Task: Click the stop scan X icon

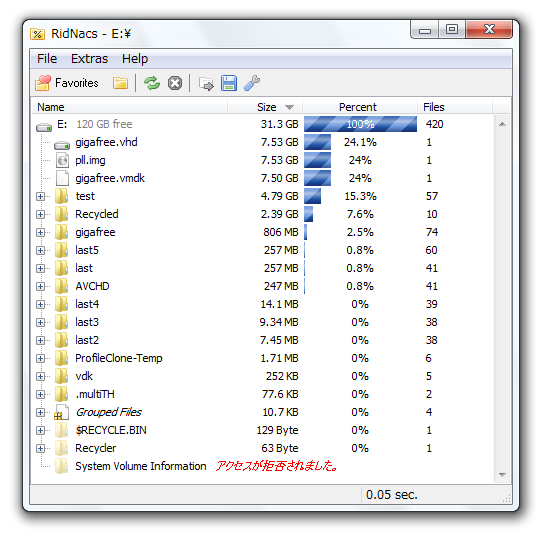Action: (x=175, y=83)
